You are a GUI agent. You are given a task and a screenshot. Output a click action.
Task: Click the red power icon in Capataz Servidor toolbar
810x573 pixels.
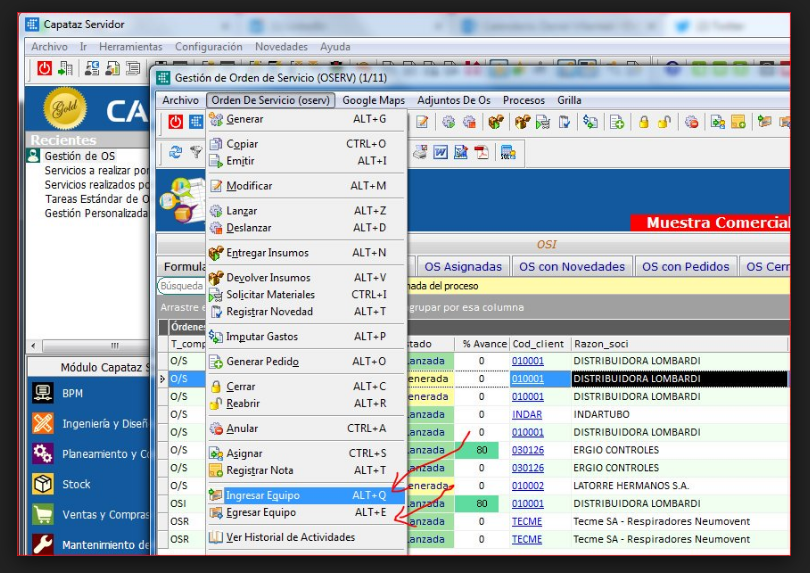(x=44, y=68)
